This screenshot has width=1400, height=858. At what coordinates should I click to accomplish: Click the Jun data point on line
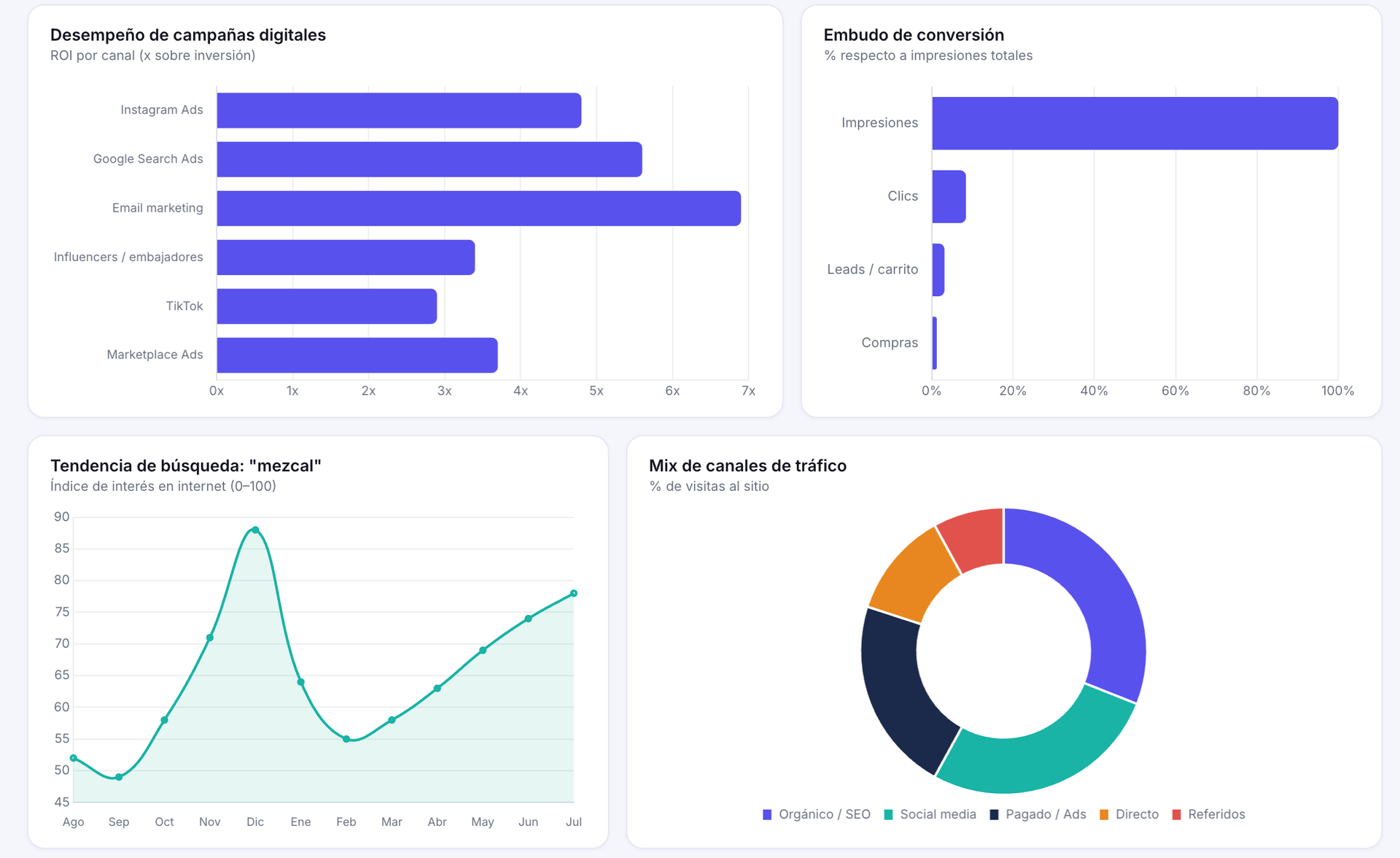tap(529, 619)
